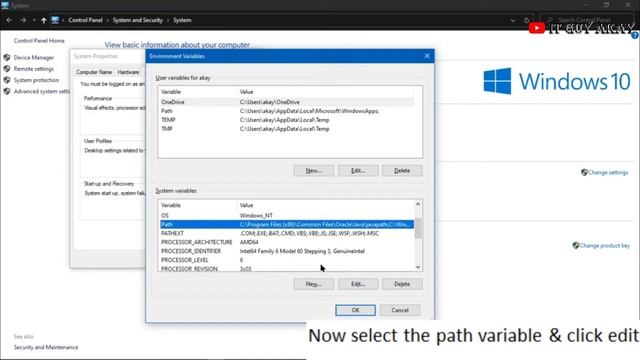This screenshot has width=640, height=360.
Task: Click the system variables scrollbar thumb
Action: click(x=418, y=229)
